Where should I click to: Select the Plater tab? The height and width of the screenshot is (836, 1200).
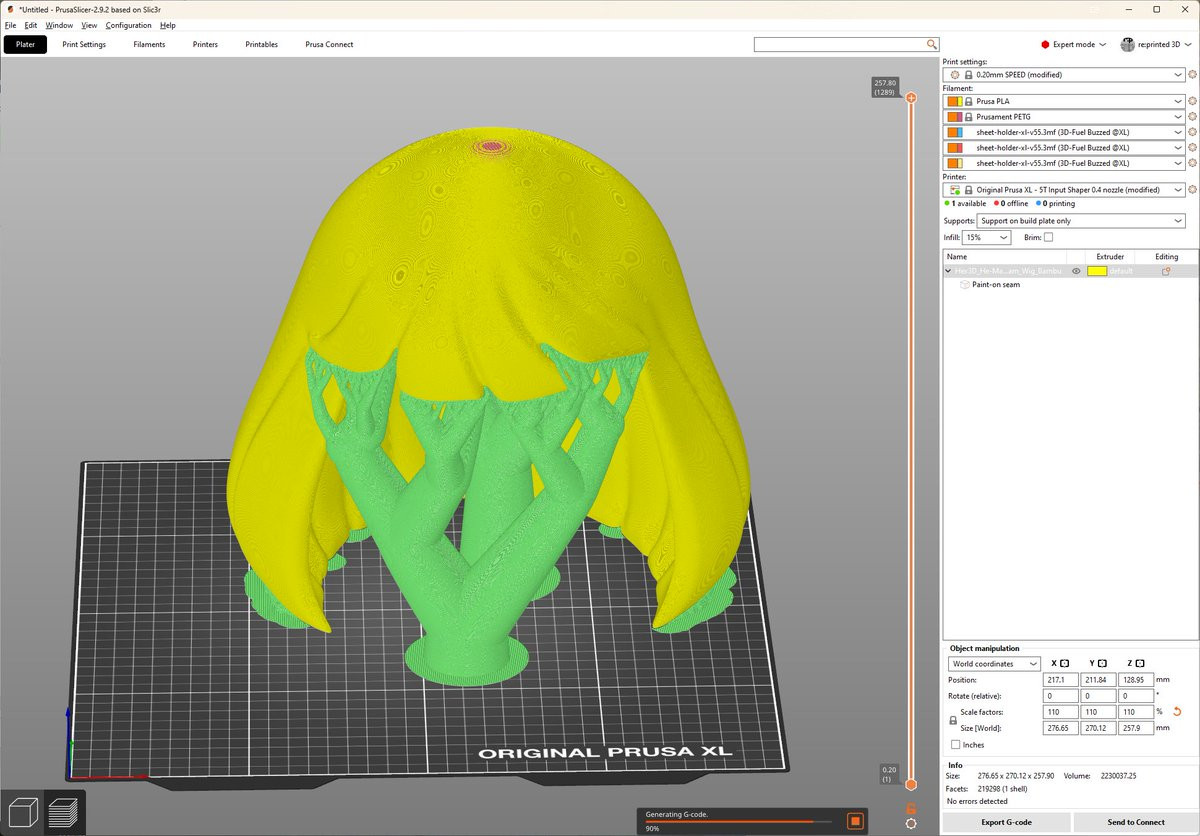pos(26,44)
